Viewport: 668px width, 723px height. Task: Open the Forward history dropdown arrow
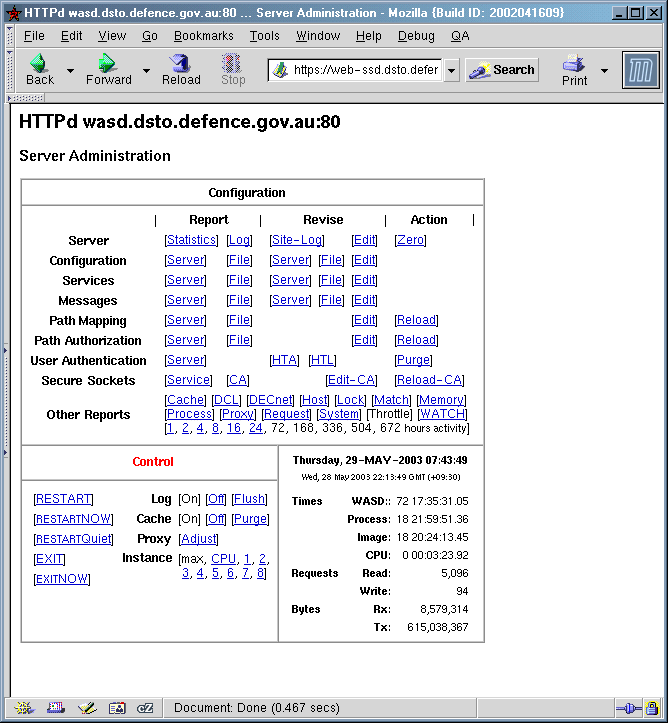pyautogui.click(x=146, y=71)
